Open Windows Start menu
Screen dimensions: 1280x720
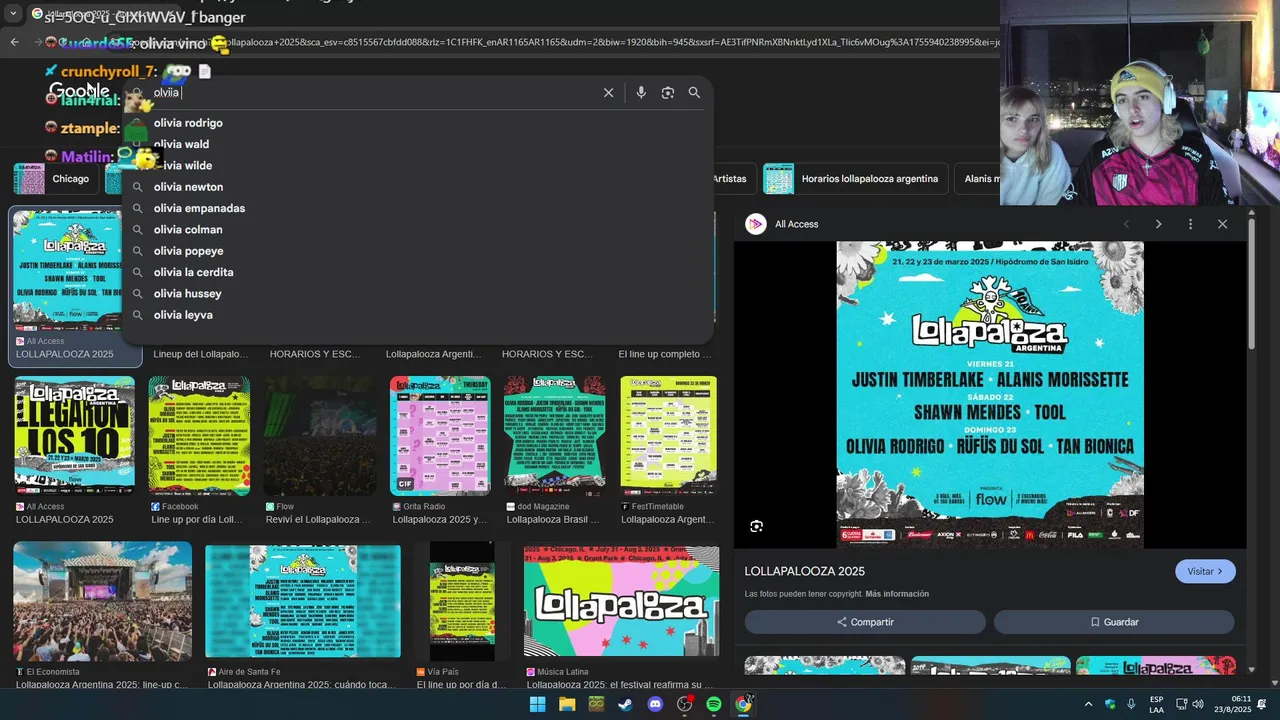tap(537, 704)
